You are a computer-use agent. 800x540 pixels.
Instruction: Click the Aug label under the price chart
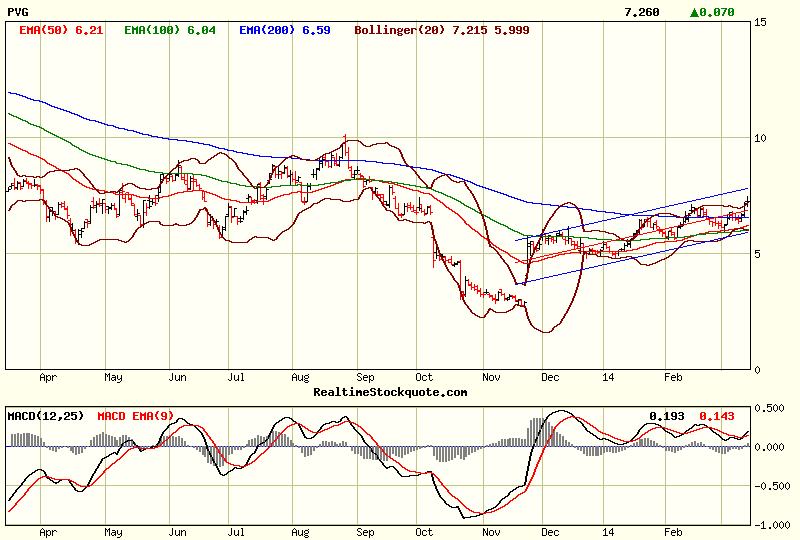click(300, 378)
